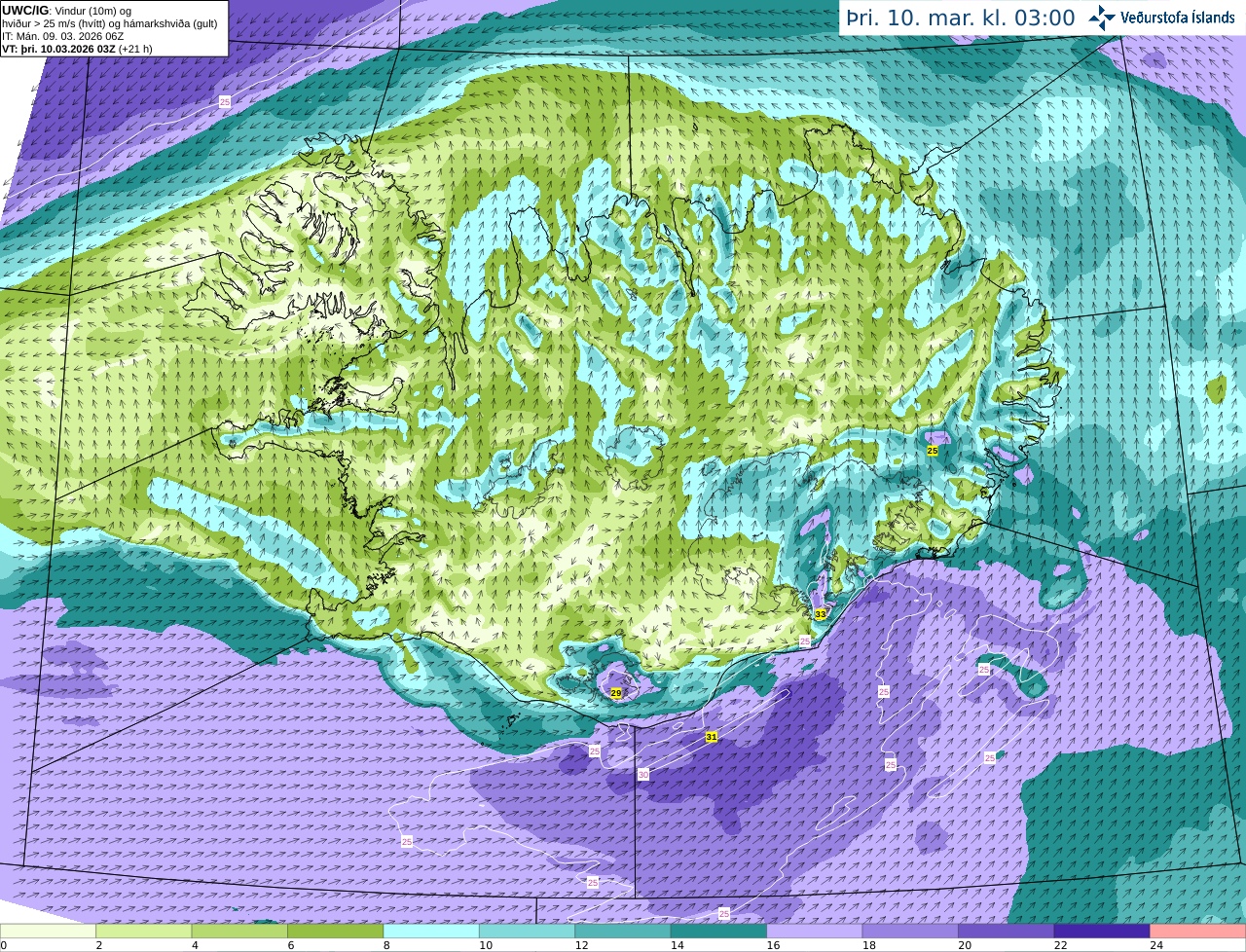This screenshot has height=952, width=1246.
Task: Click the 'hviður > 25 m/s' legend description line
Action: (x=109, y=23)
